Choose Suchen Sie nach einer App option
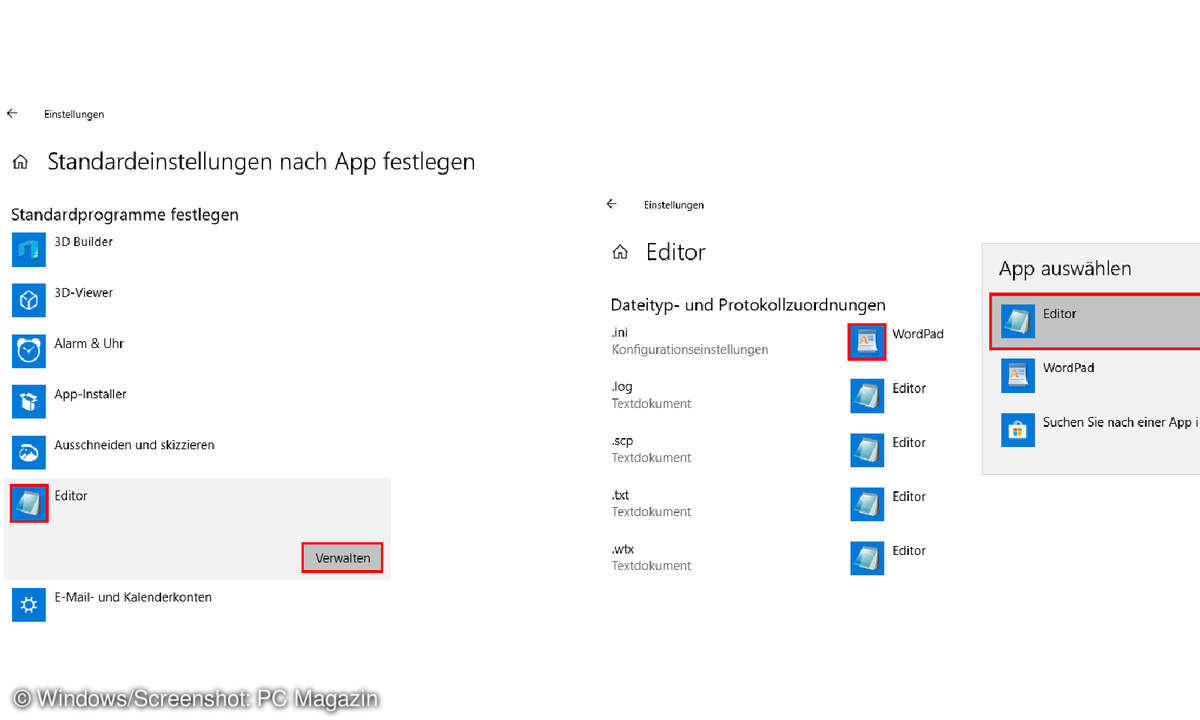Image resolution: width=1200 pixels, height=720 pixels. (1096, 429)
